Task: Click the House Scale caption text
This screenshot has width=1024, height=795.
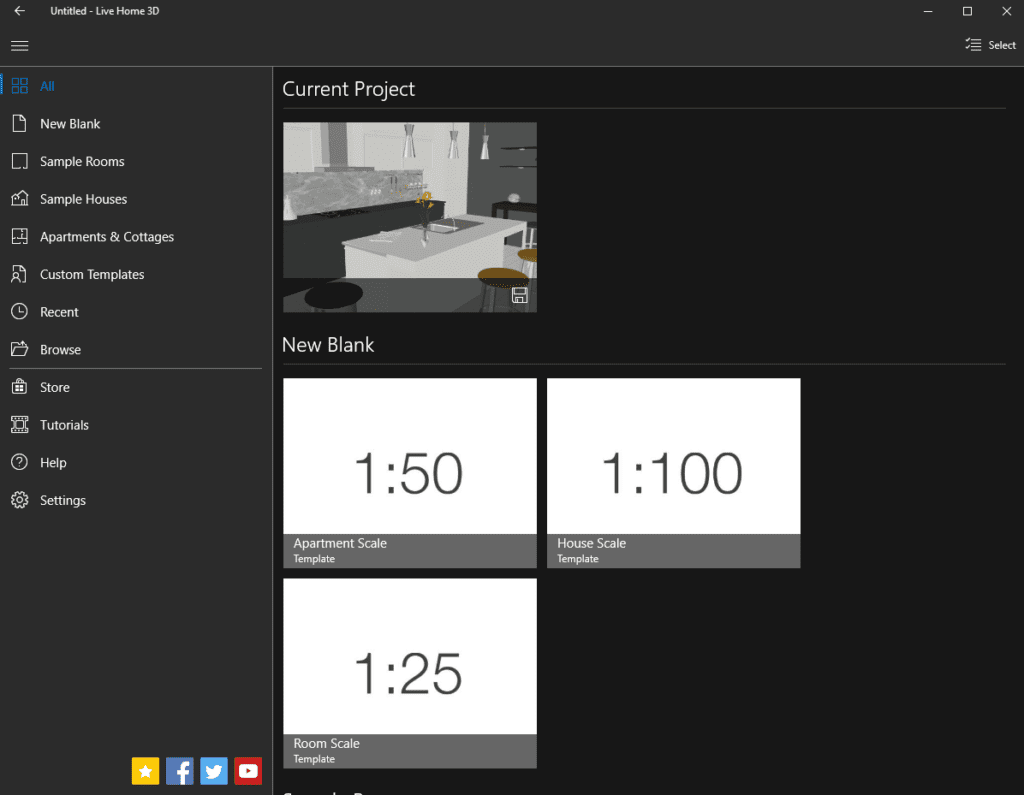Action: [591, 543]
